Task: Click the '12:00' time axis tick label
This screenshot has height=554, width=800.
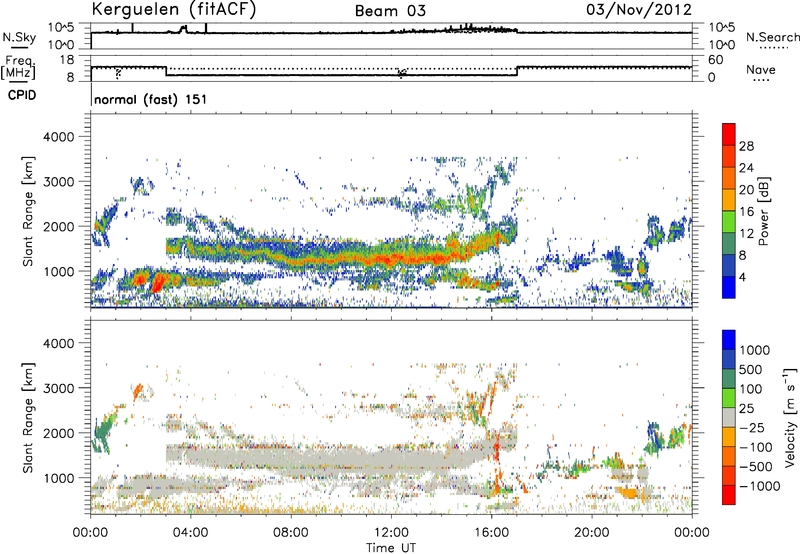Action: (391, 533)
